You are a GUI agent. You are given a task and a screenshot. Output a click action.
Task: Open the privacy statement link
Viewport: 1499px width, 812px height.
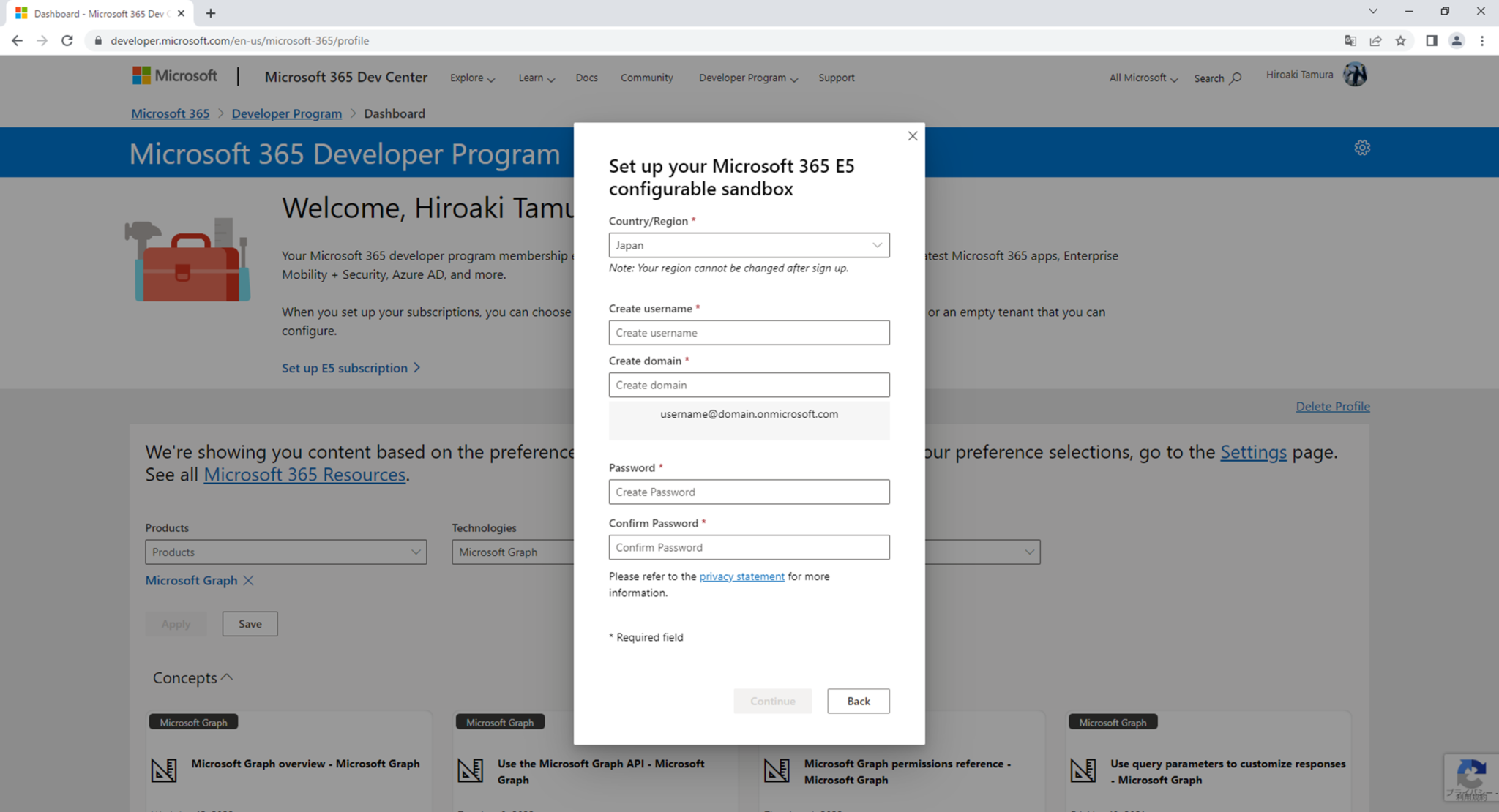[741, 576]
